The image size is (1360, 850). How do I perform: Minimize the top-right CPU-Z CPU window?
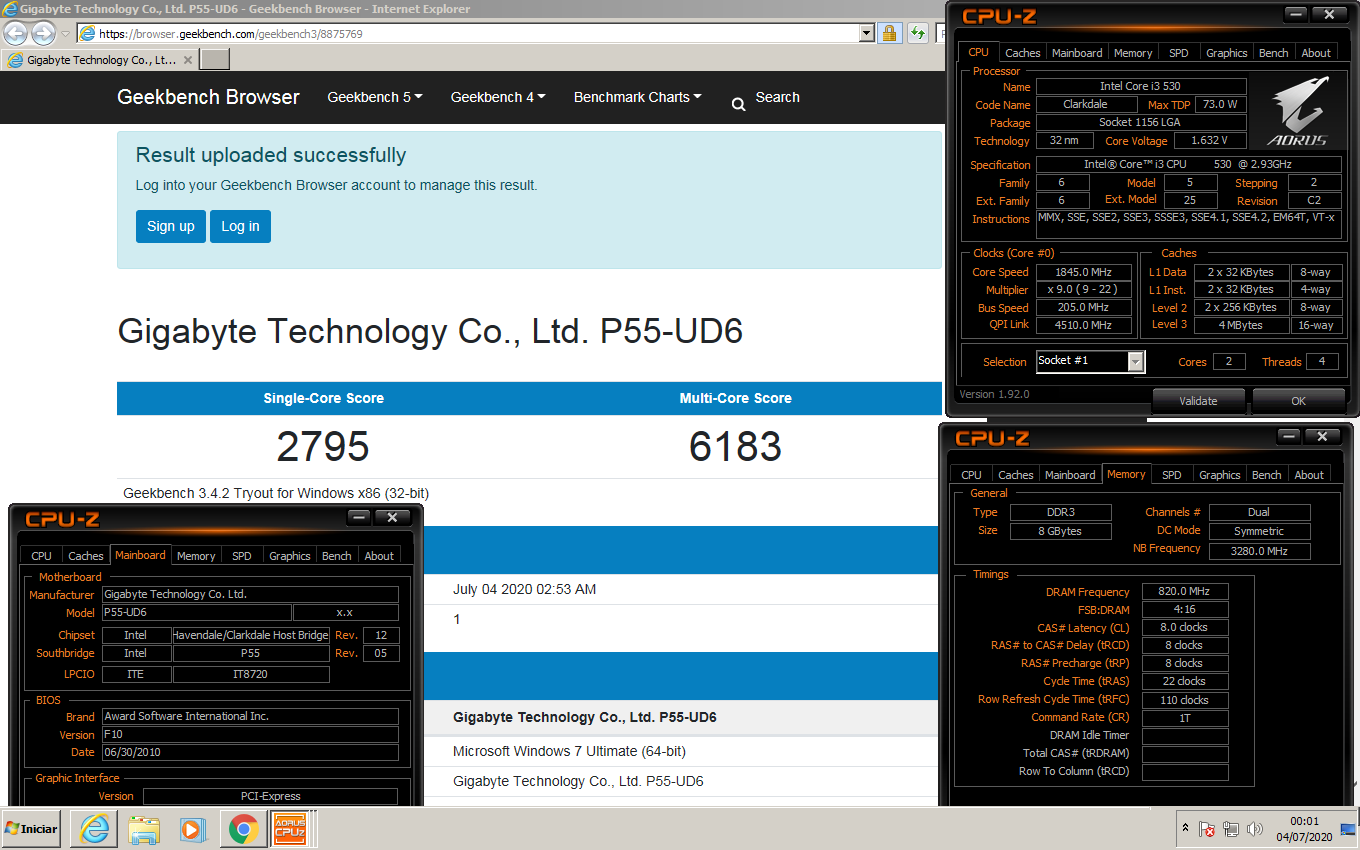point(1296,14)
